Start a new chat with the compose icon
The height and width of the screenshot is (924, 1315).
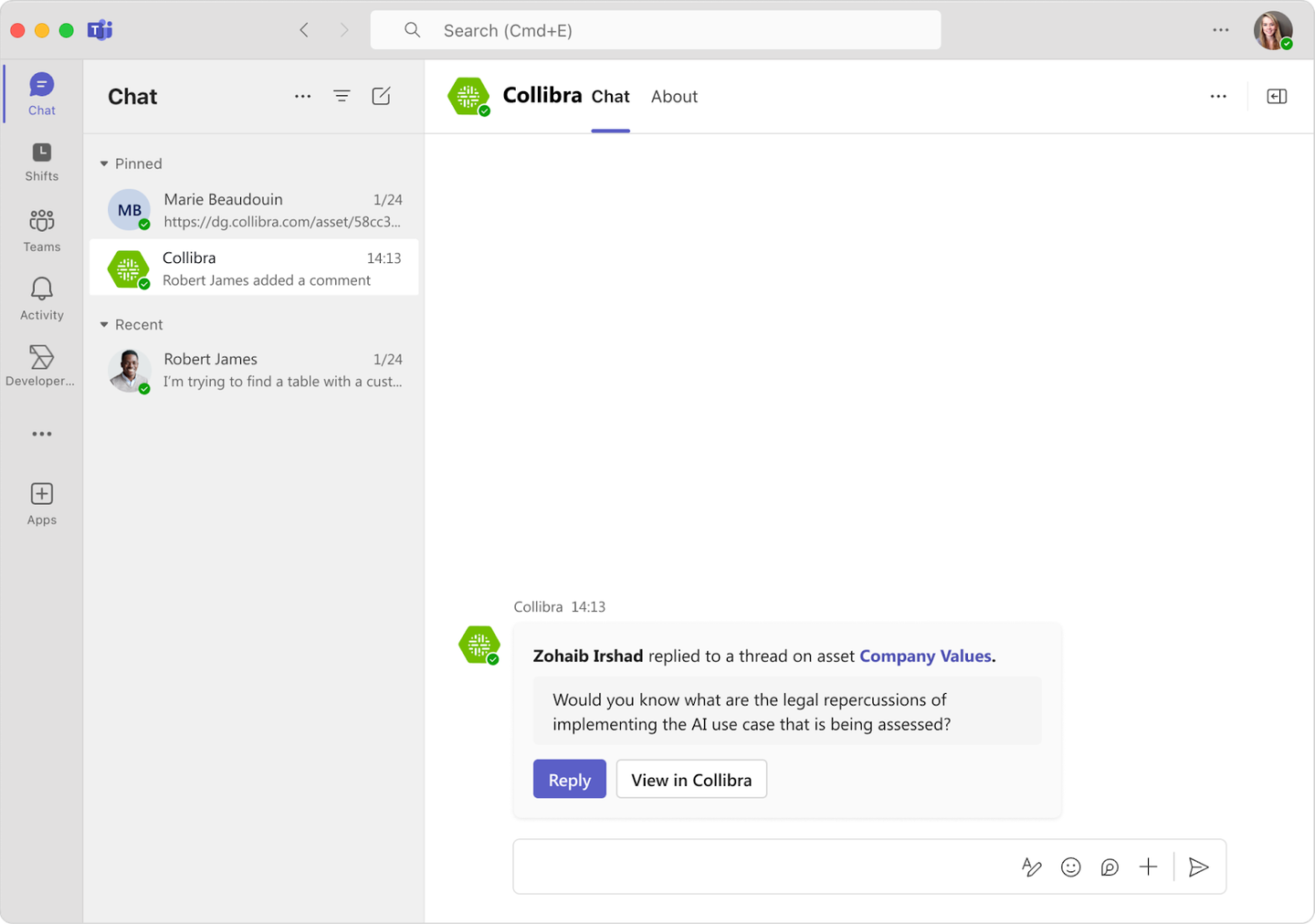coord(381,95)
